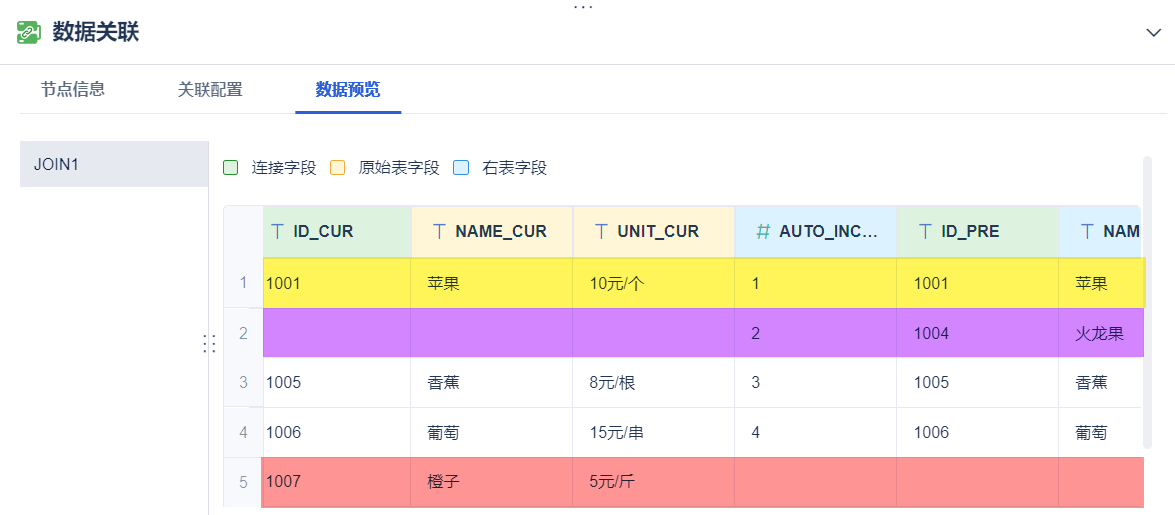Click the blue 右表字段 legend swatch

coord(461,168)
